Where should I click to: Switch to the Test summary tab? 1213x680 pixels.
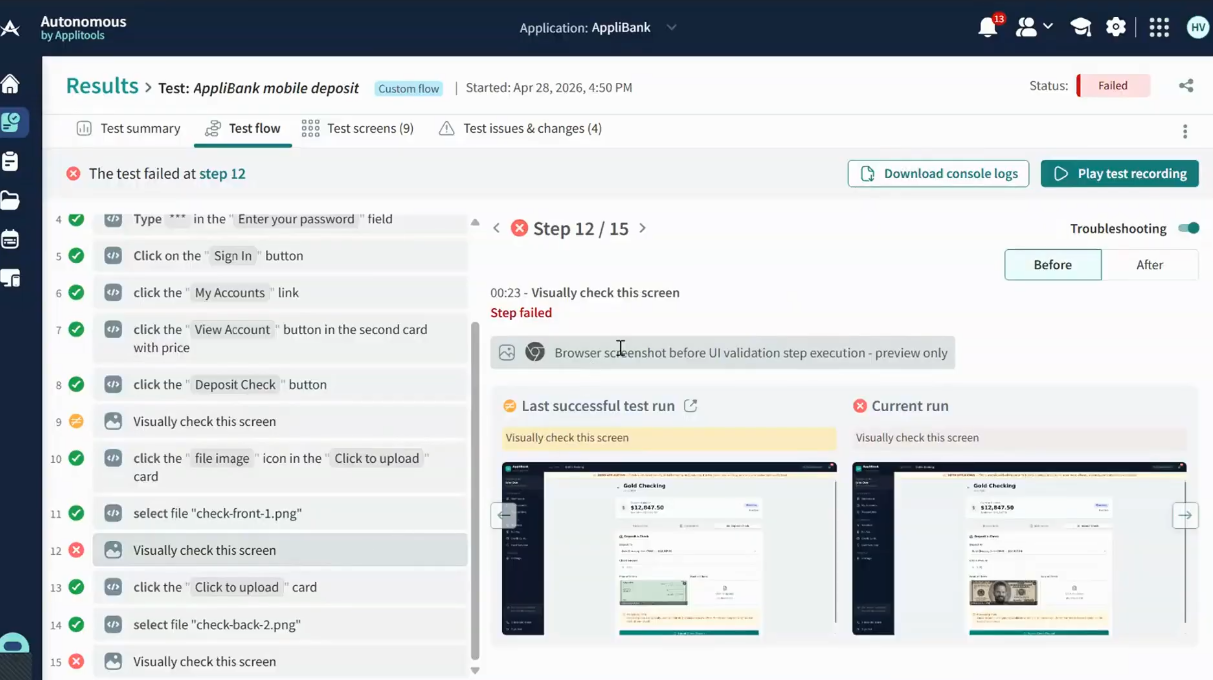[128, 128]
